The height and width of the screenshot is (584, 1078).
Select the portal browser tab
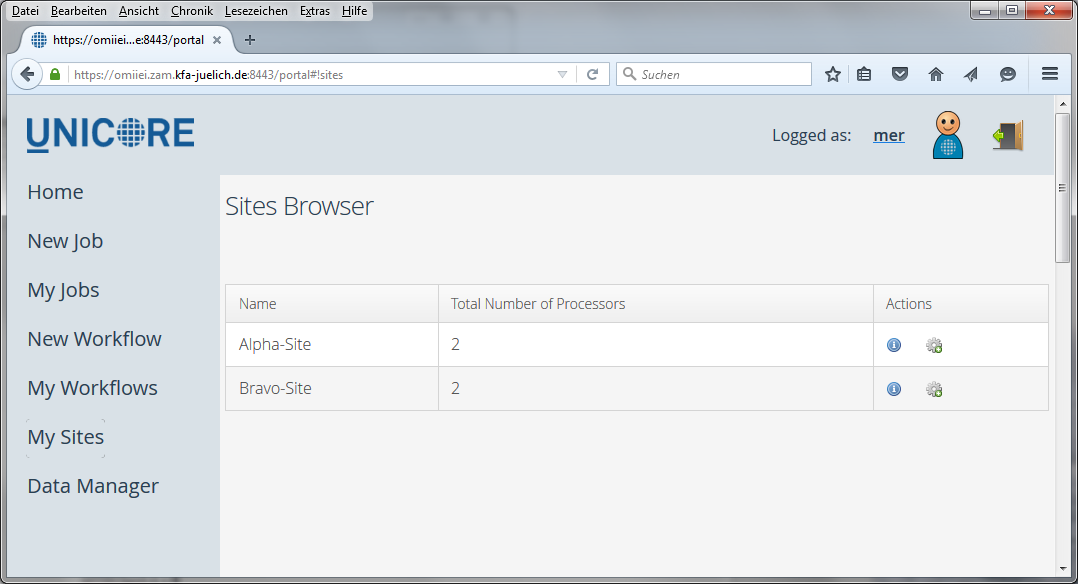(127, 40)
